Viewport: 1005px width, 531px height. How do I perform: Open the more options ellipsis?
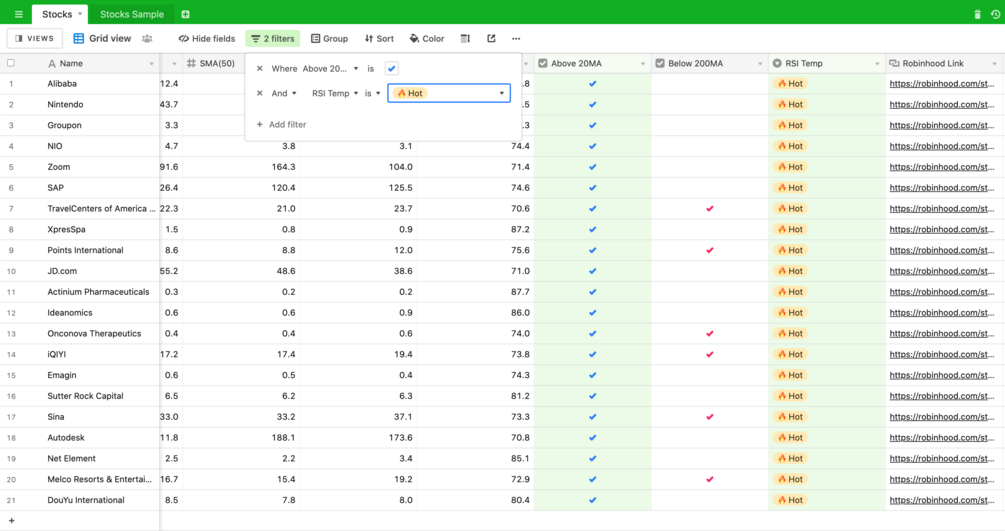(x=516, y=38)
